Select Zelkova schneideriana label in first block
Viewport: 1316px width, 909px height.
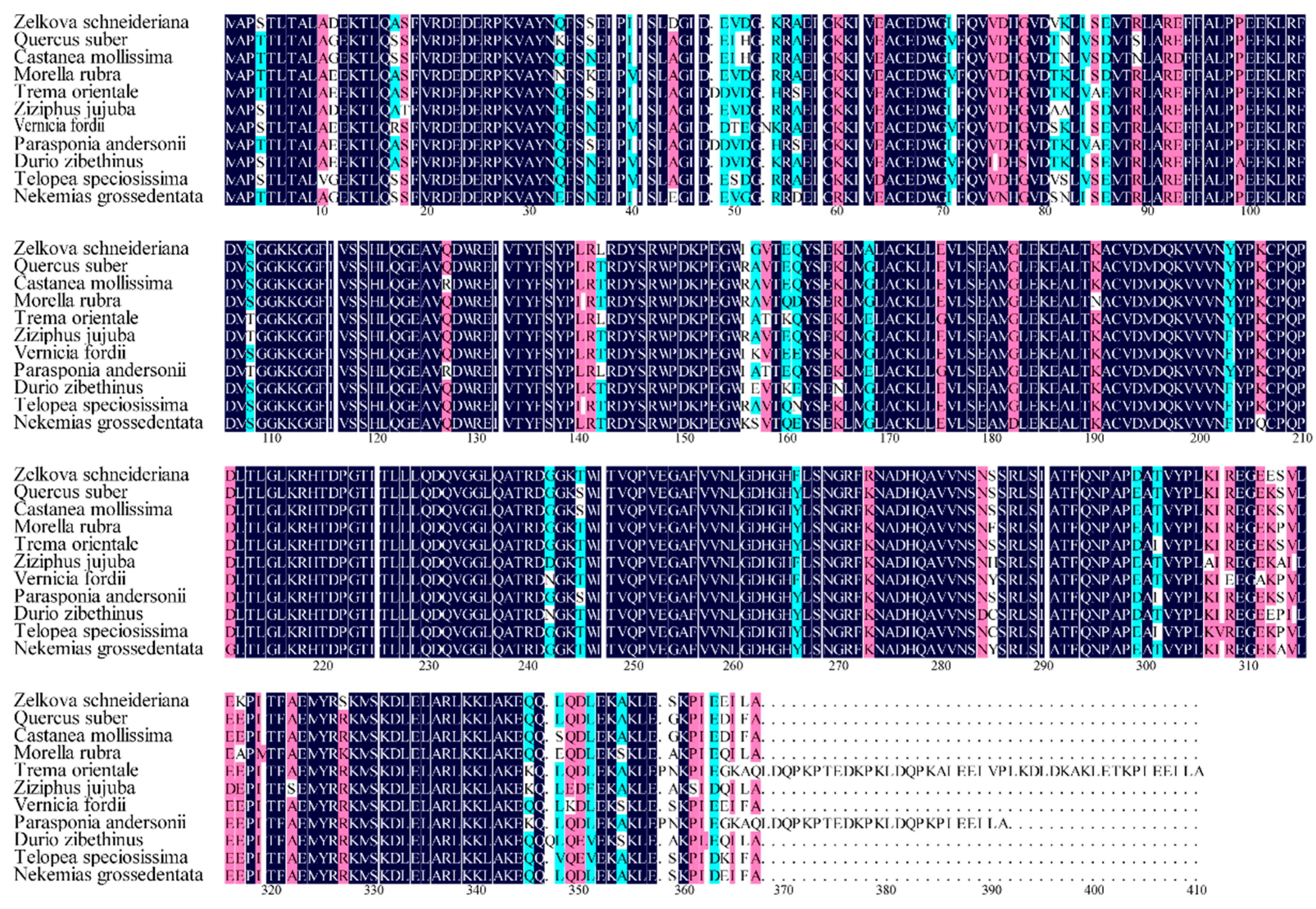101,22
